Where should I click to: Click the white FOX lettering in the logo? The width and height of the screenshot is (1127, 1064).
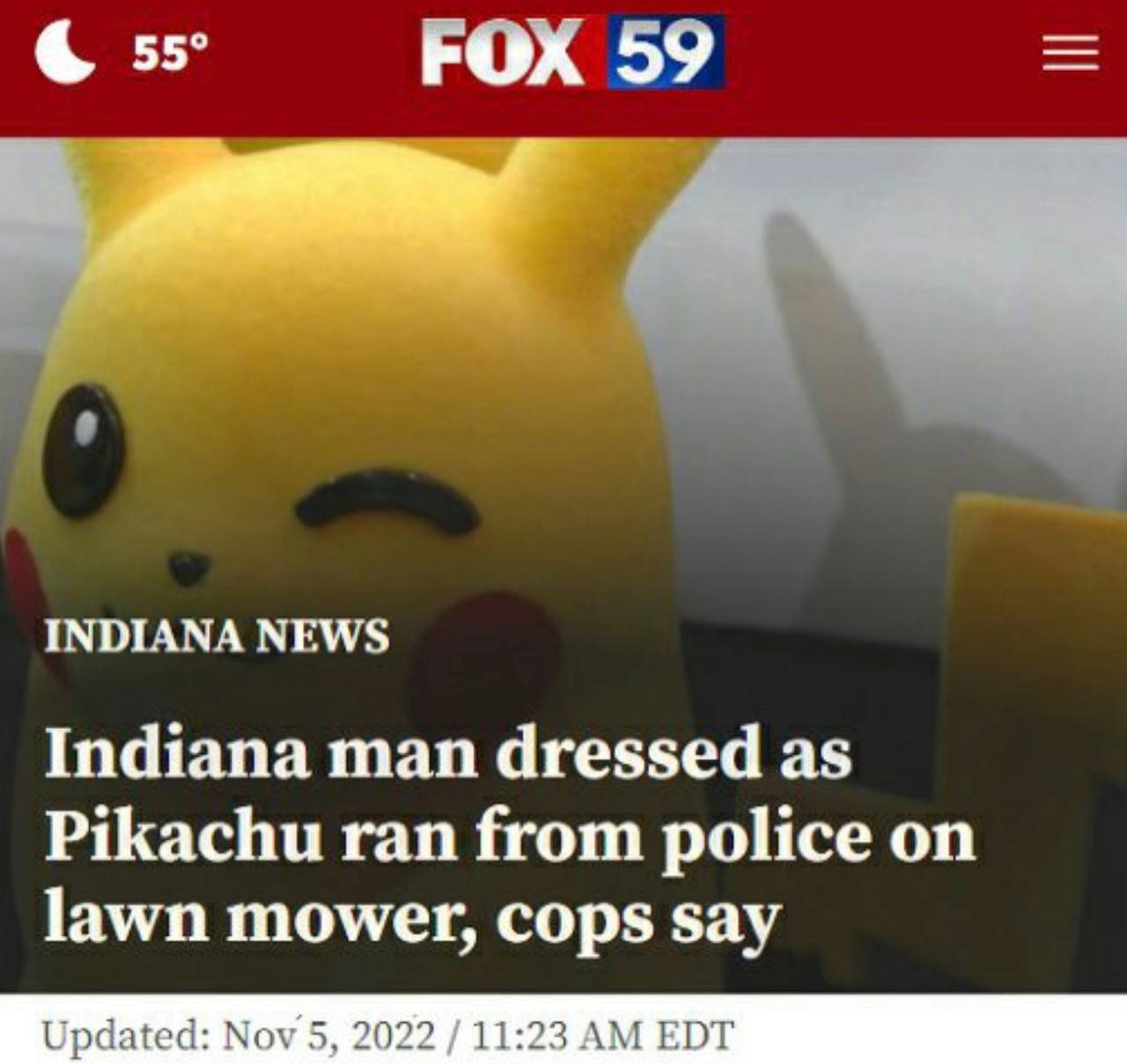pos(503,52)
